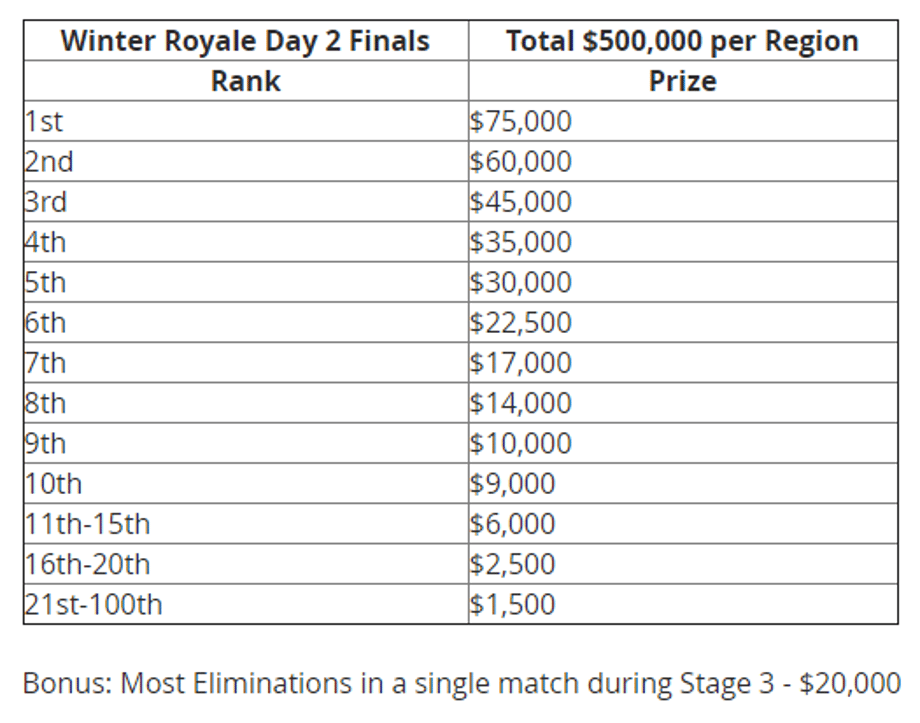Click the Bonus Most Eliminations text line
The height and width of the screenshot is (723, 920).
click(x=461, y=684)
